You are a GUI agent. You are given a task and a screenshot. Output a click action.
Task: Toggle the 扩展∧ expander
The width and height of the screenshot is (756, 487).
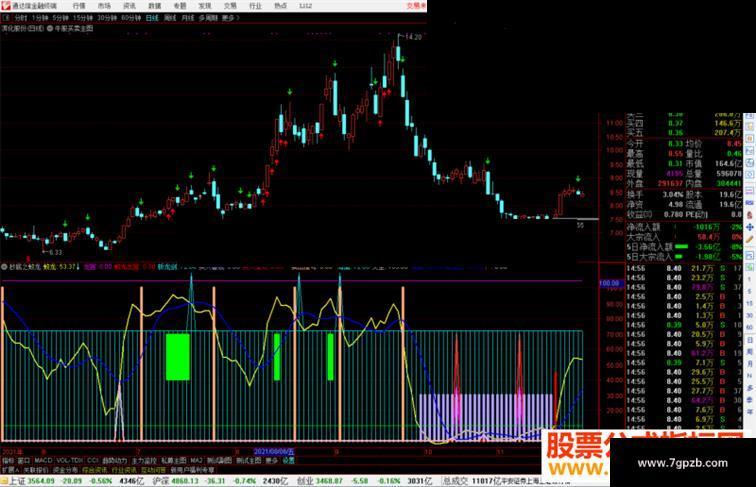point(11,470)
